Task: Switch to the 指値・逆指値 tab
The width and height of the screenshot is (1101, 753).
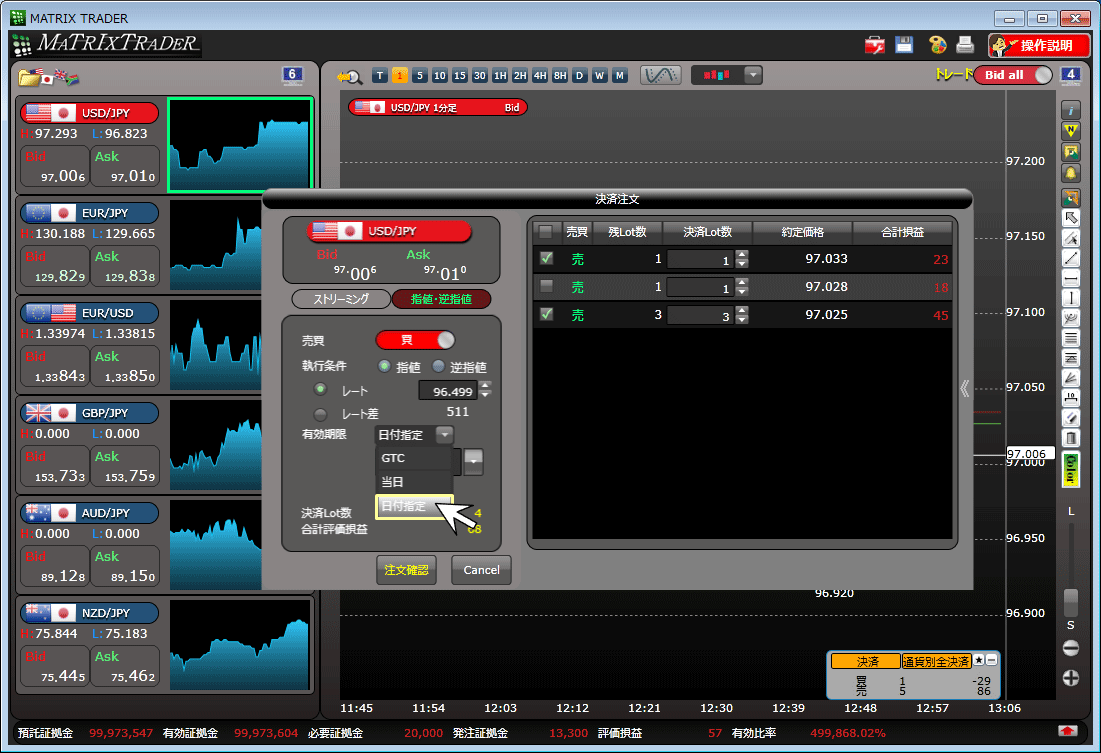Action: [441, 299]
